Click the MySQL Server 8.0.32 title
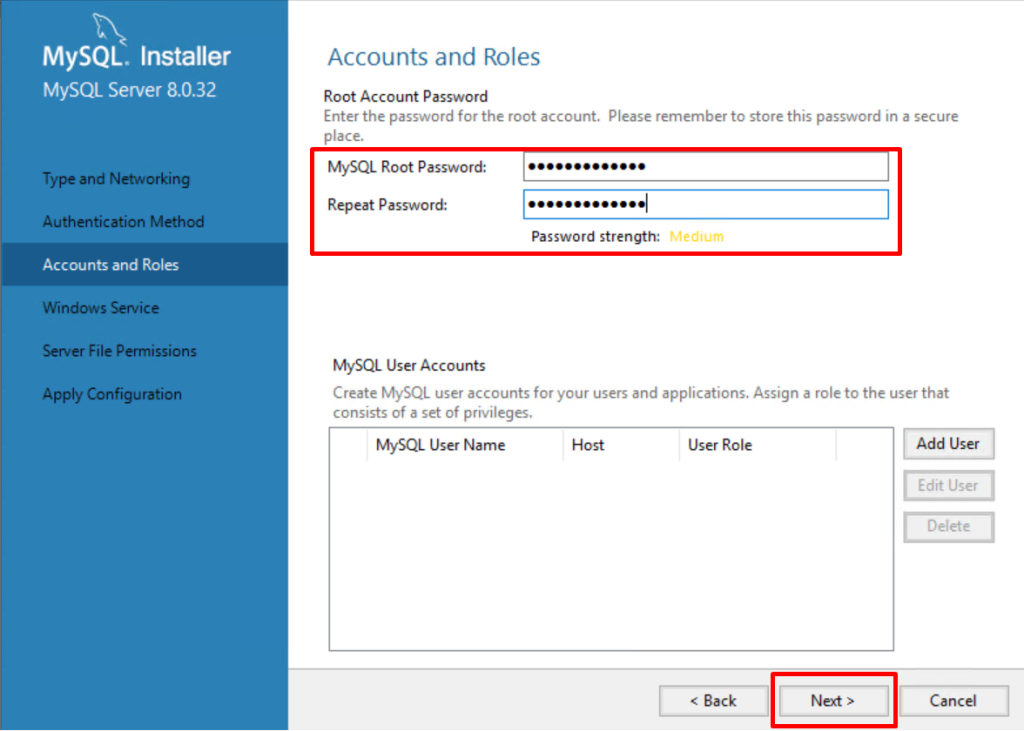1024x731 pixels. tap(129, 90)
